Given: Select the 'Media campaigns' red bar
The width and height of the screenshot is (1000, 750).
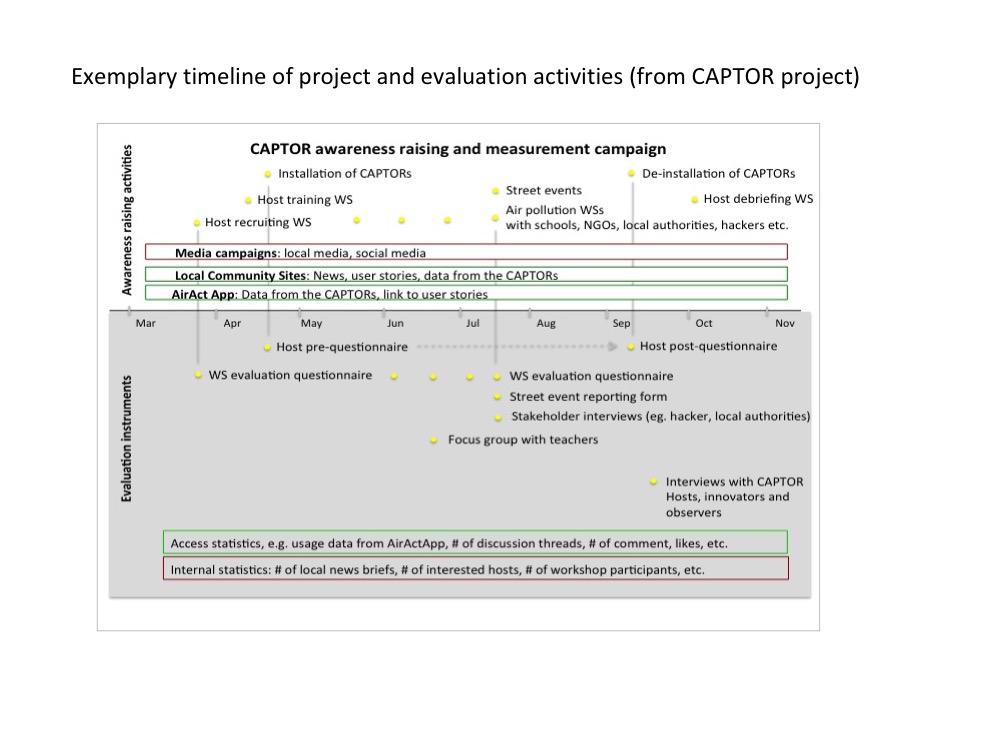Looking at the screenshot, I should click(466, 252).
